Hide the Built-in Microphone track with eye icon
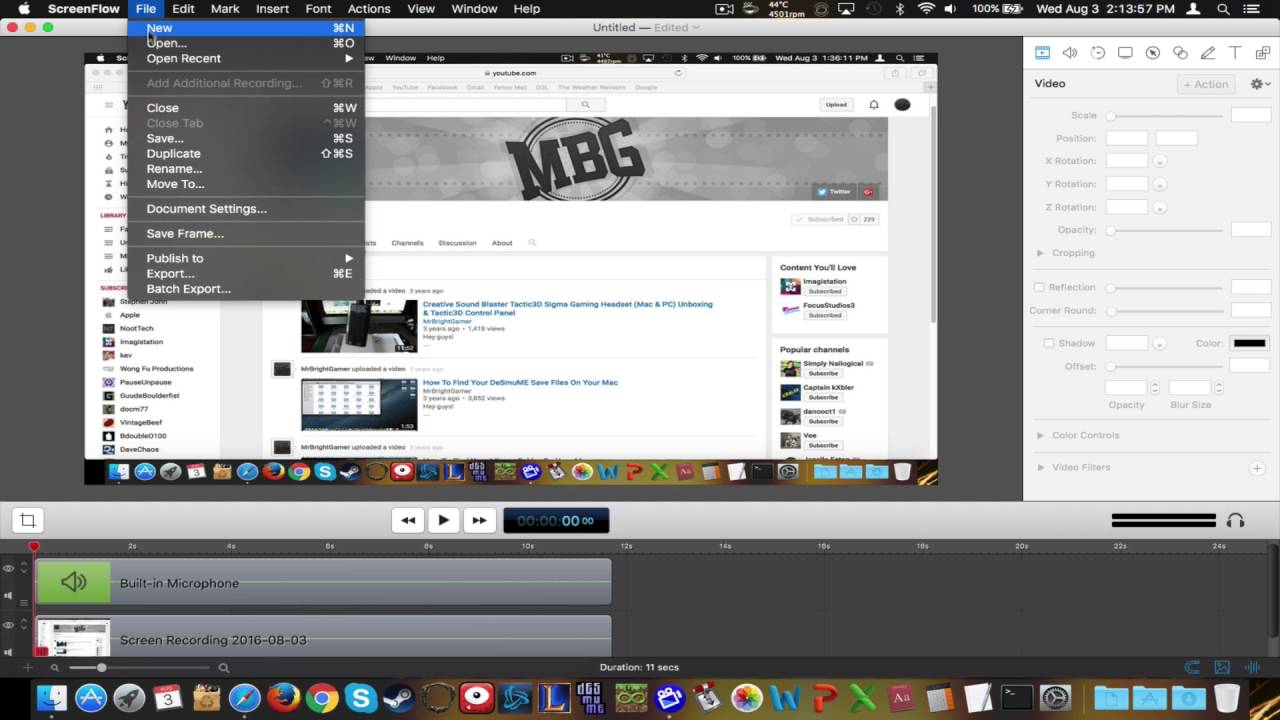 [x=9, y=569]
